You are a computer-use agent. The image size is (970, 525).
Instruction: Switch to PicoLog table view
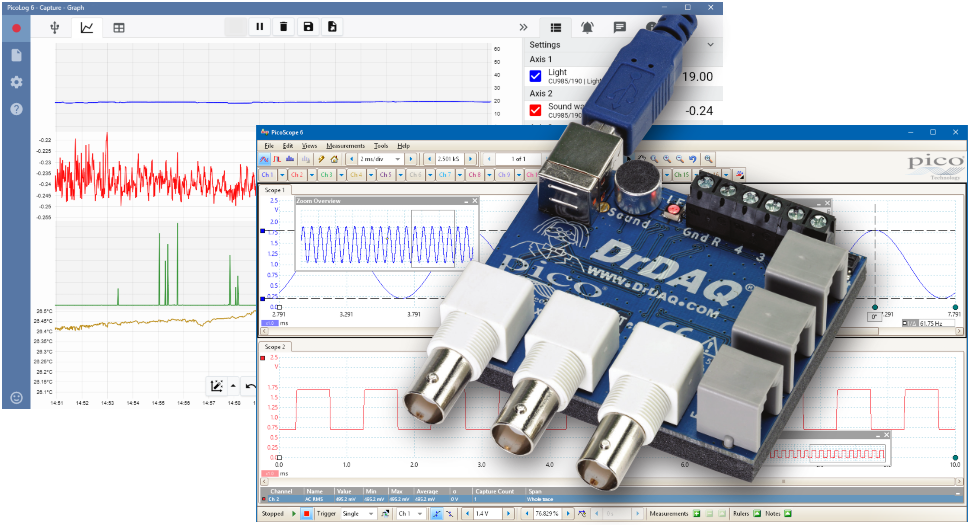(119, 27)
